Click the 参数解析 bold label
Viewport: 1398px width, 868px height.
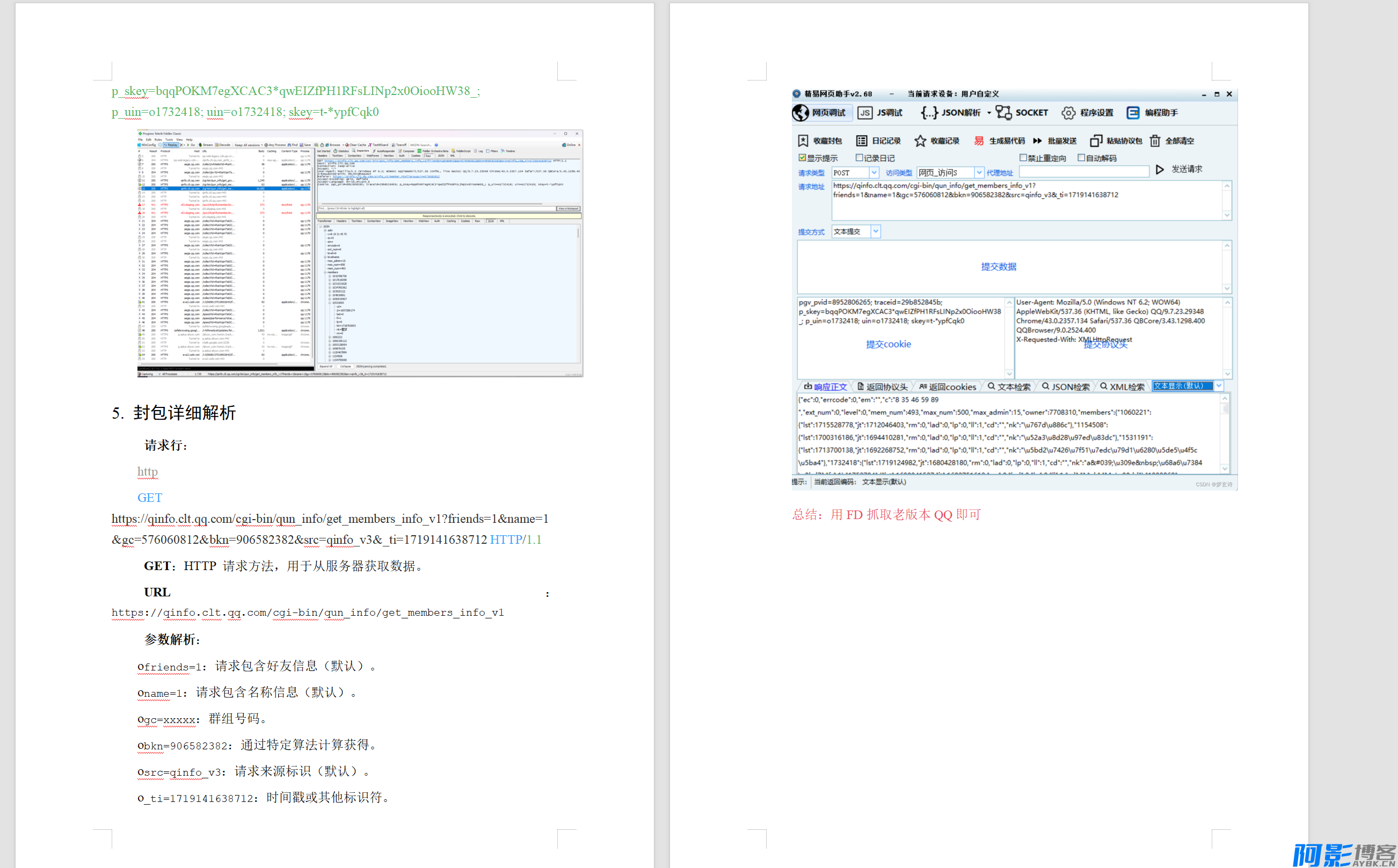click(172, 639)
